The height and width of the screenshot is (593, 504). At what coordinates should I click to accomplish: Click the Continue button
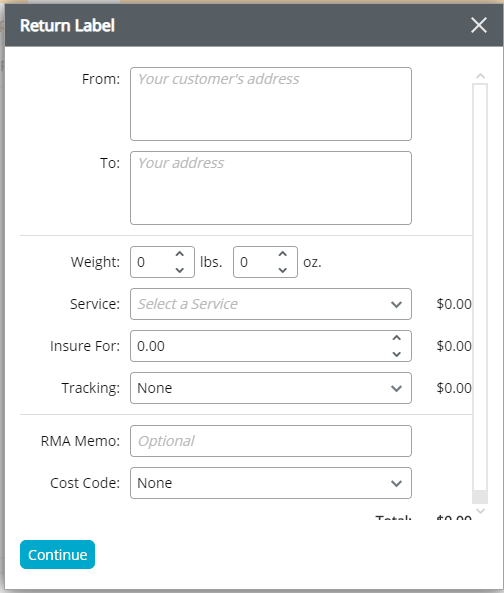[57, 554]
